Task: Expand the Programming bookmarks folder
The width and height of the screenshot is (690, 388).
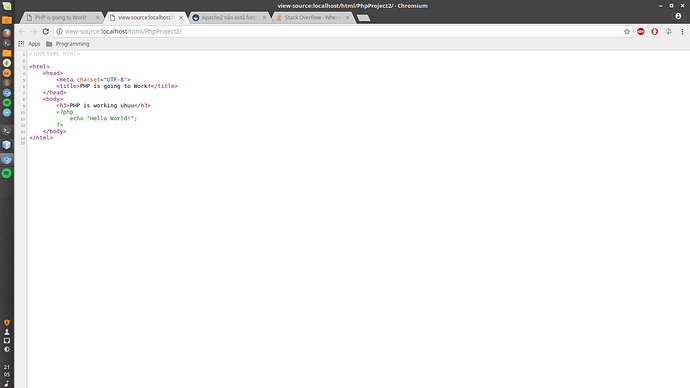Action: [x=68, y=44]
